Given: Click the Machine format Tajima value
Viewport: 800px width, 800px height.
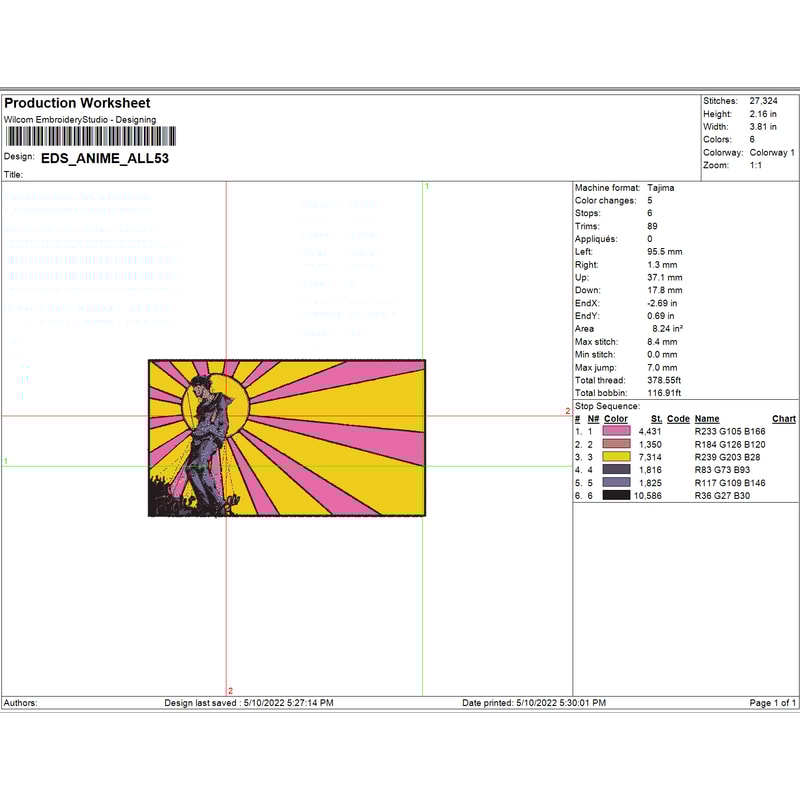Looking at the screenshot, I should (x=660, y=188).
